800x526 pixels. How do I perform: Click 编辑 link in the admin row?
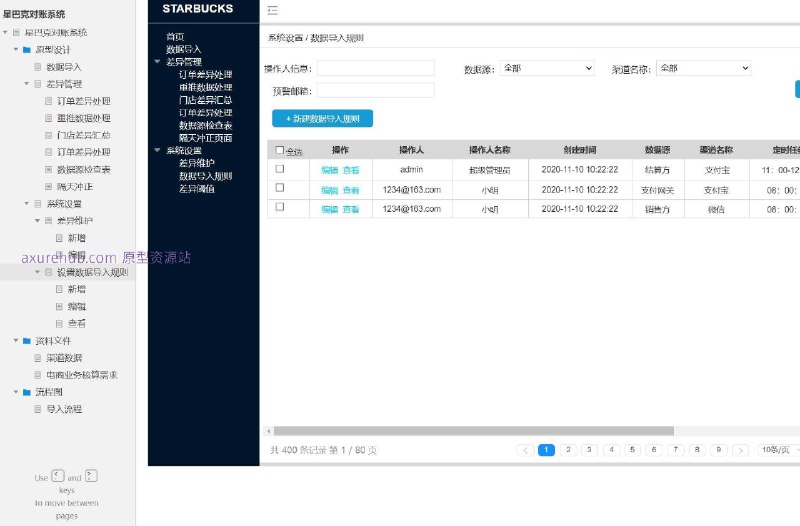(330, 170)
